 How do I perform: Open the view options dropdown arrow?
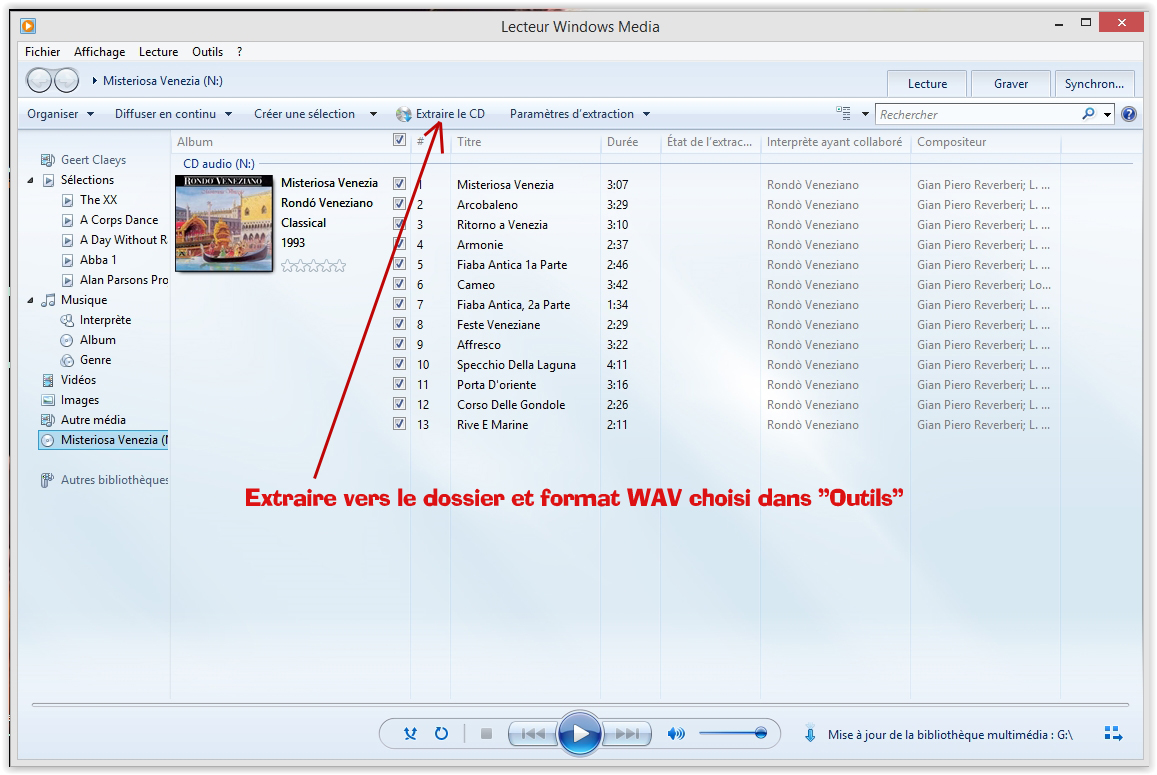pyautogui.click(x=865, y=114)
